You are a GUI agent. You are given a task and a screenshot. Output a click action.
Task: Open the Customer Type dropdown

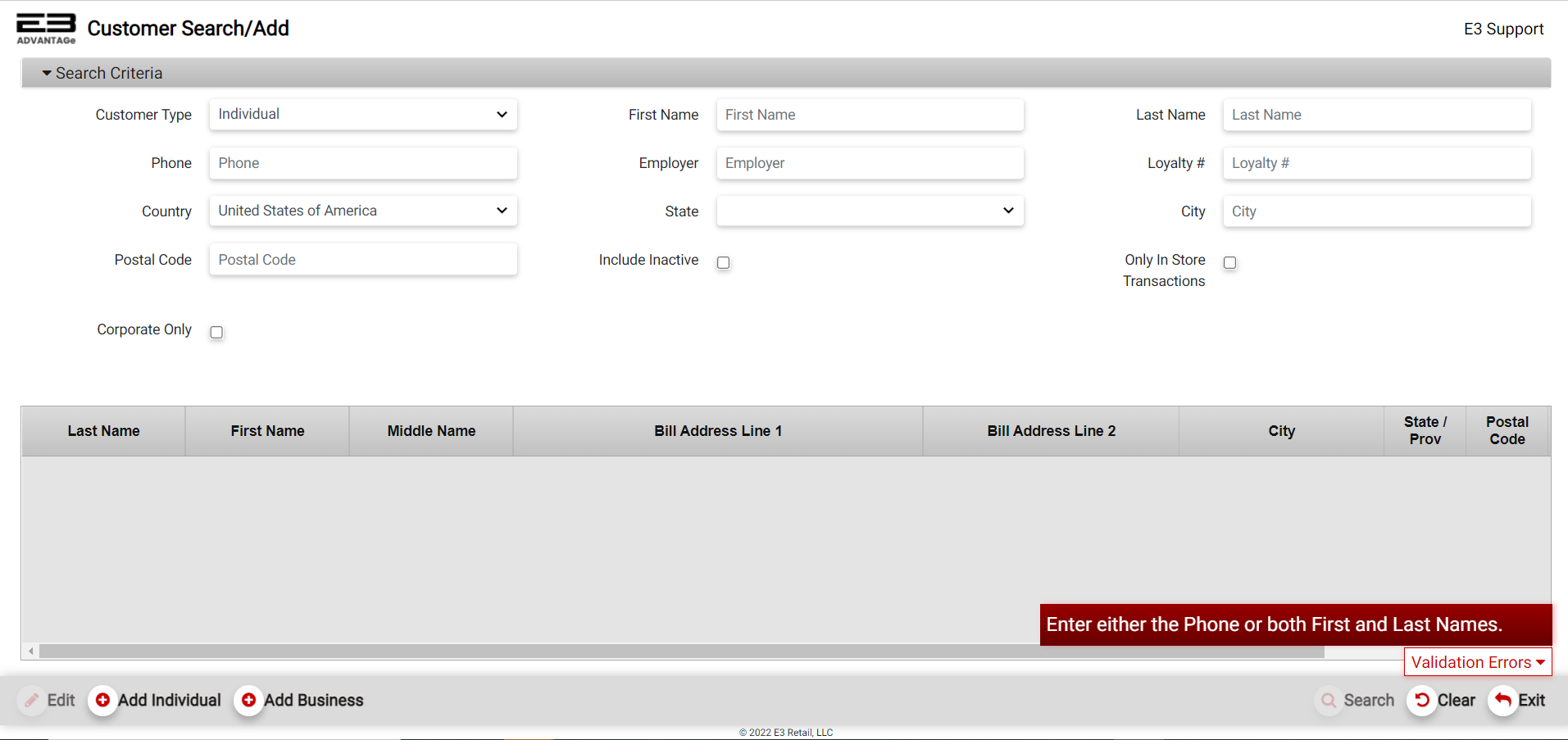pos(363,115)
